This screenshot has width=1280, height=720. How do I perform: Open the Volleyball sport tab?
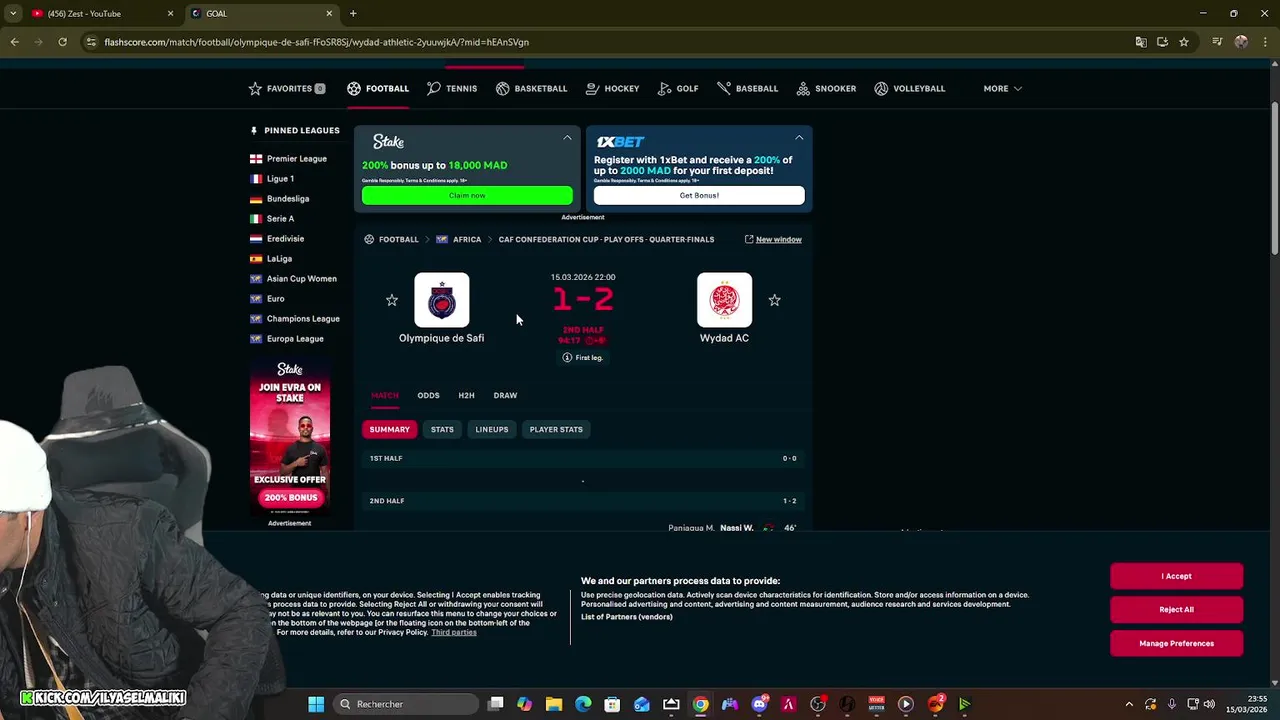coord(909,89)
